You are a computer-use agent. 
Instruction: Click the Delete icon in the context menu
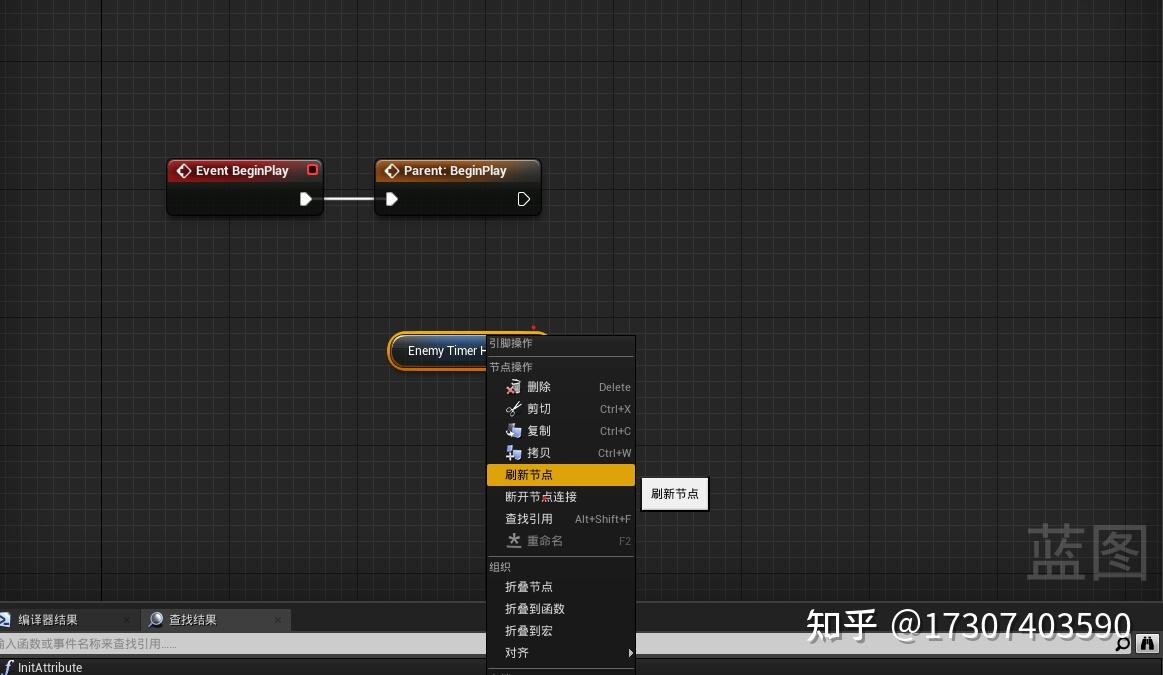pyautogui.click(x=513, y=387)
